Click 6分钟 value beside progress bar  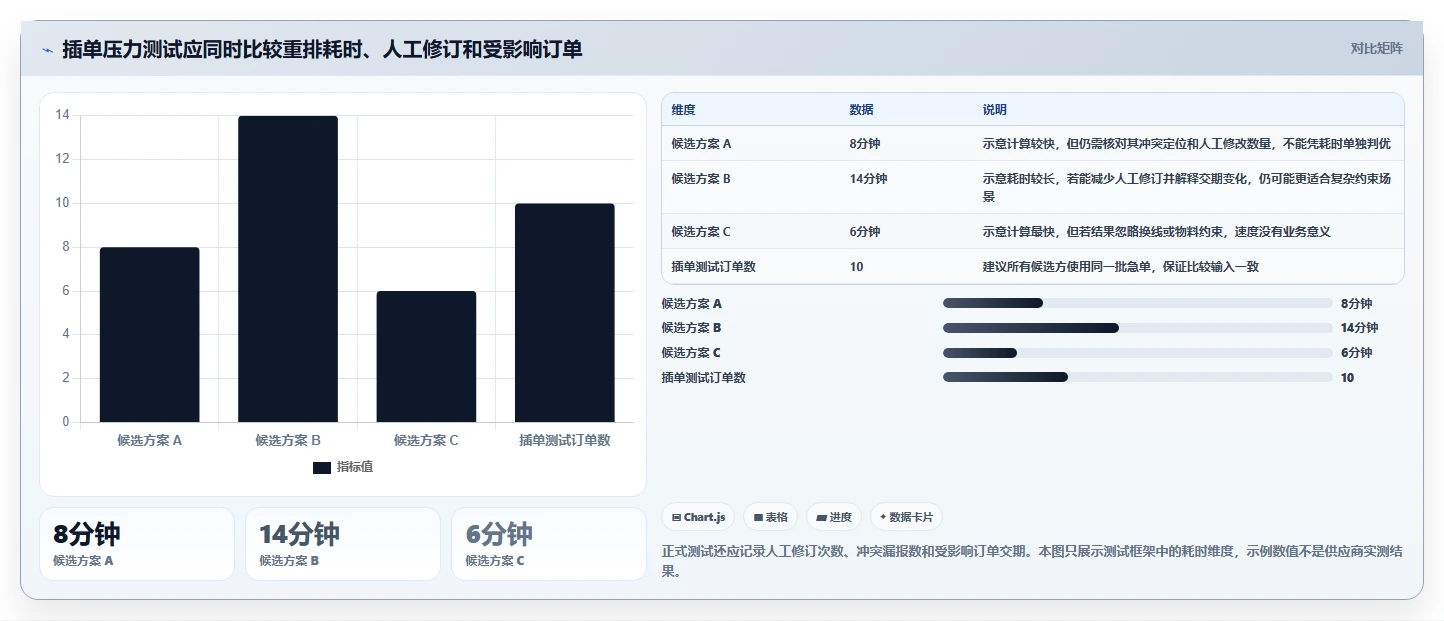[x=1357, y=352]
